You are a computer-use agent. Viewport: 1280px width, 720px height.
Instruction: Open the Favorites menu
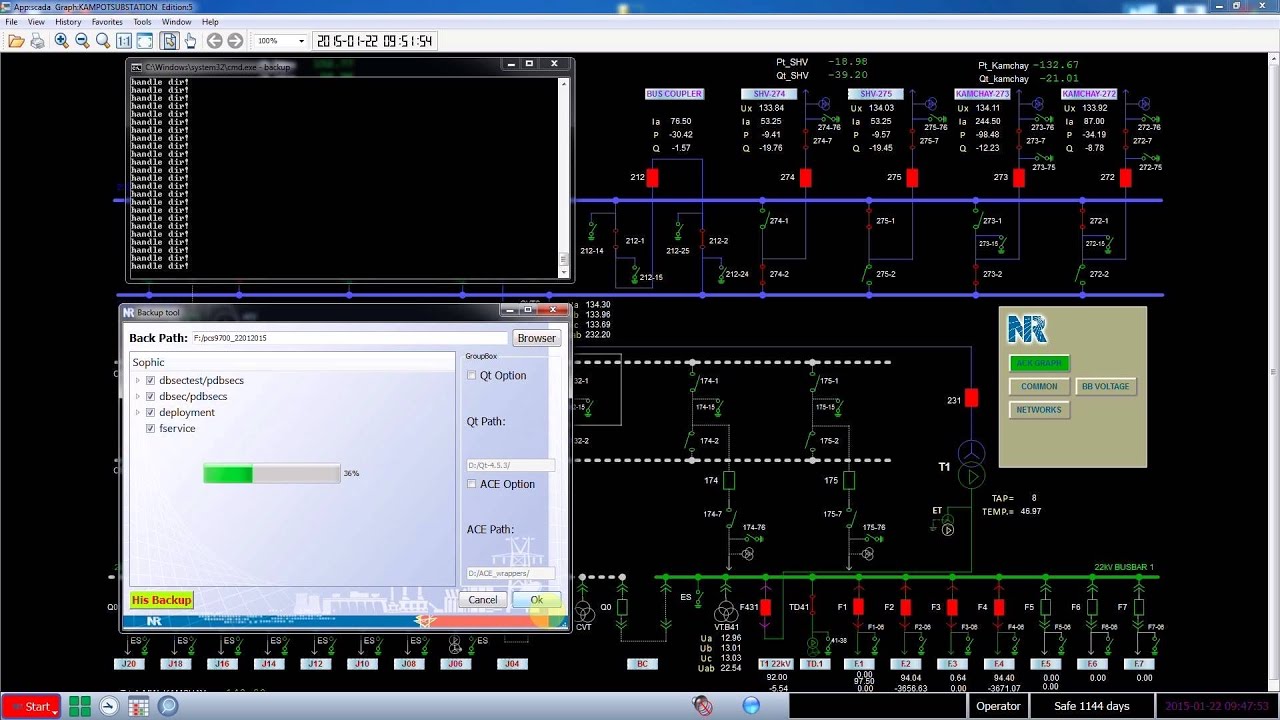[x=107, y=22]
